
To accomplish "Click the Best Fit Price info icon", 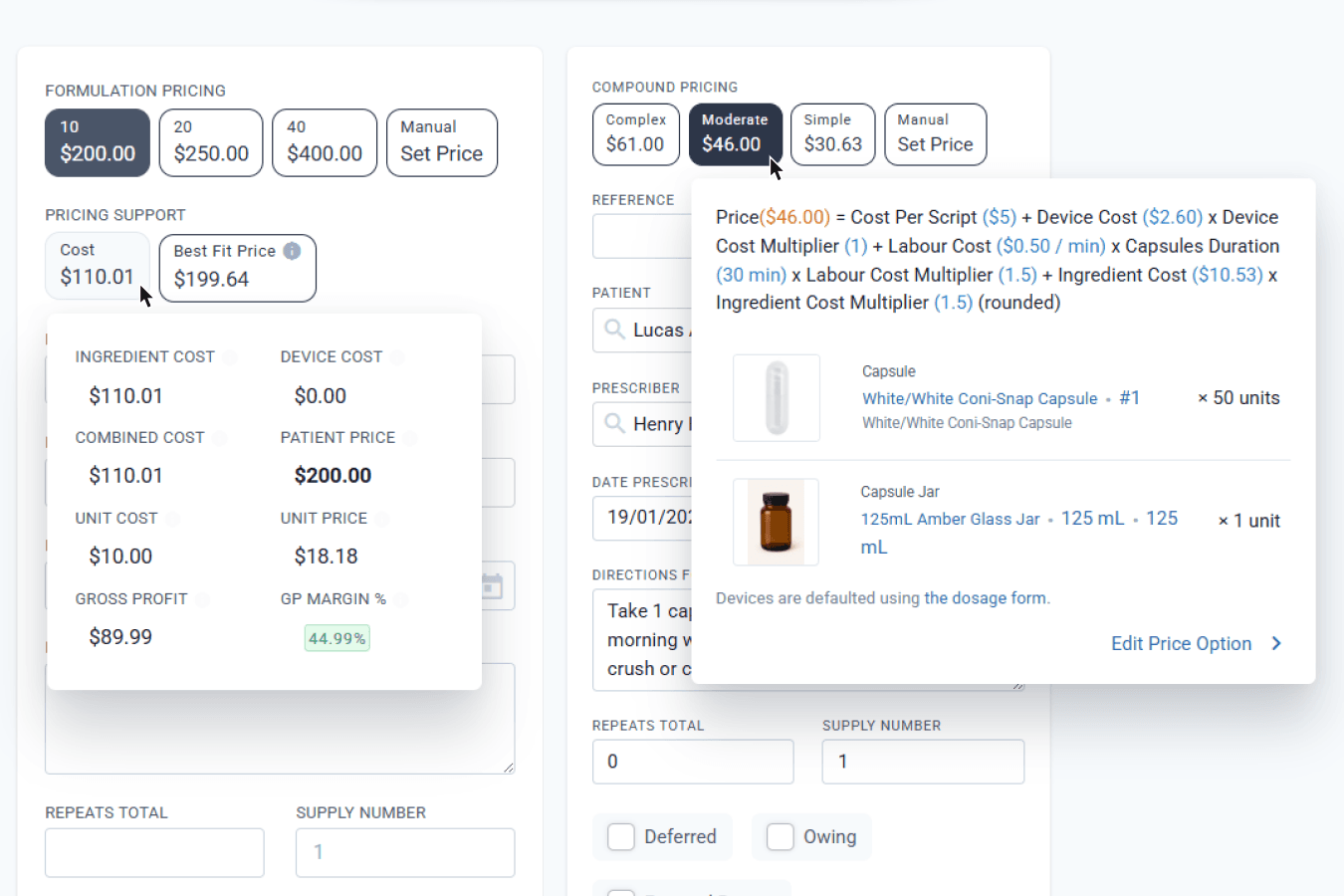I will (x=292, y=251).
